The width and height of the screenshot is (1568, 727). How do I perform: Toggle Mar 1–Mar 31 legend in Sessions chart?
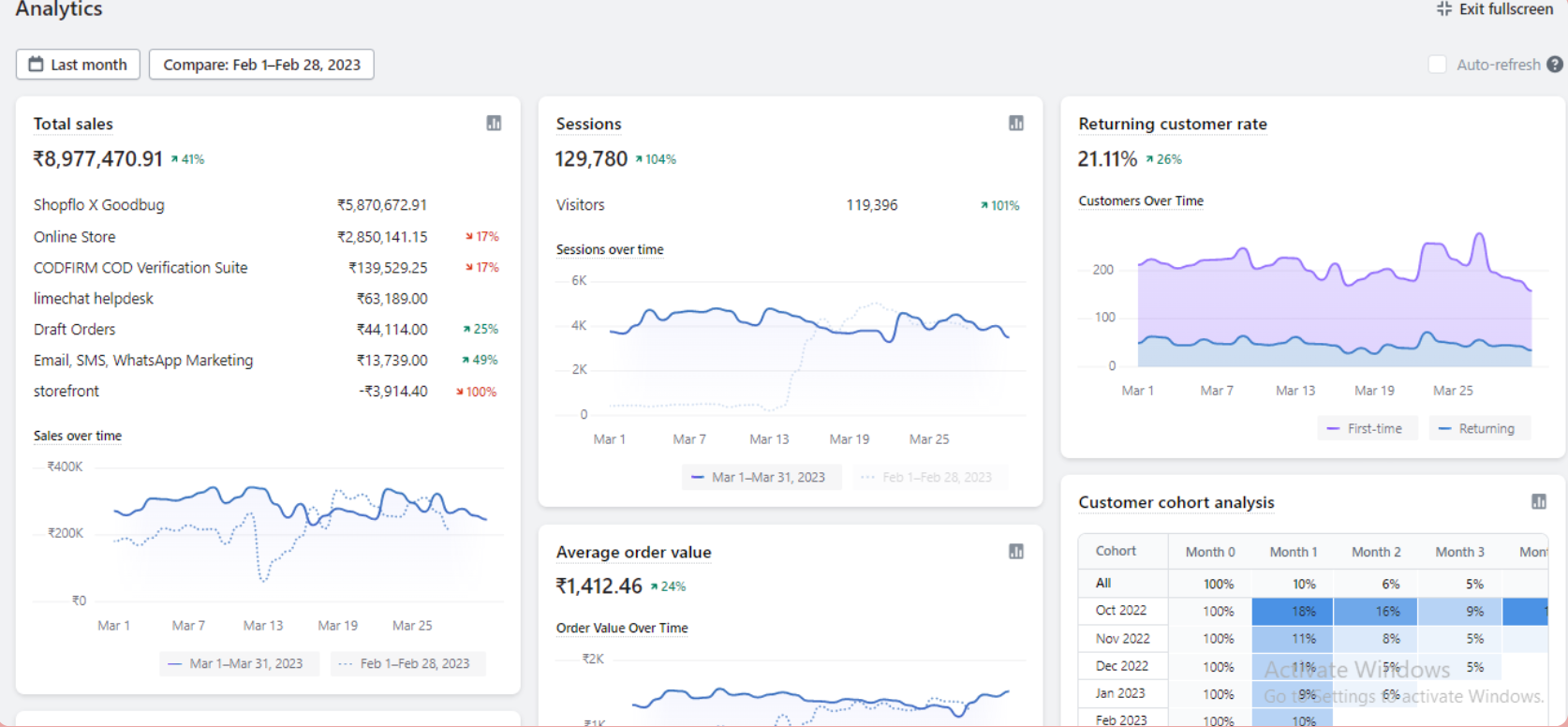(760, 478)
